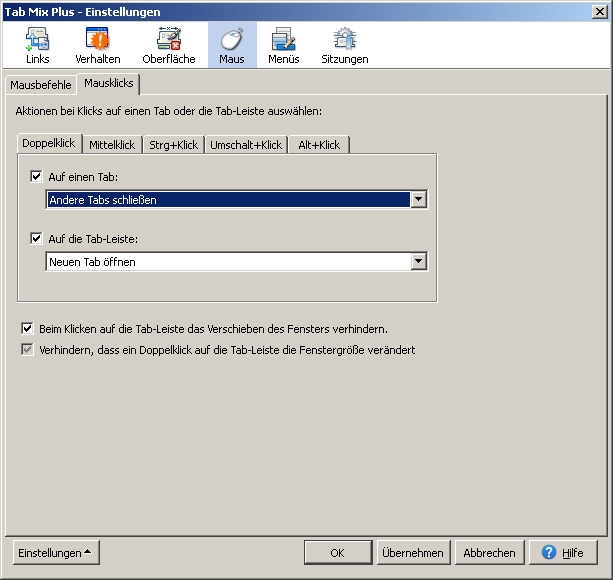The height and width of the screenshot is (580, 613).
Task: Open the Links settings category
Action: pos(38,45)
